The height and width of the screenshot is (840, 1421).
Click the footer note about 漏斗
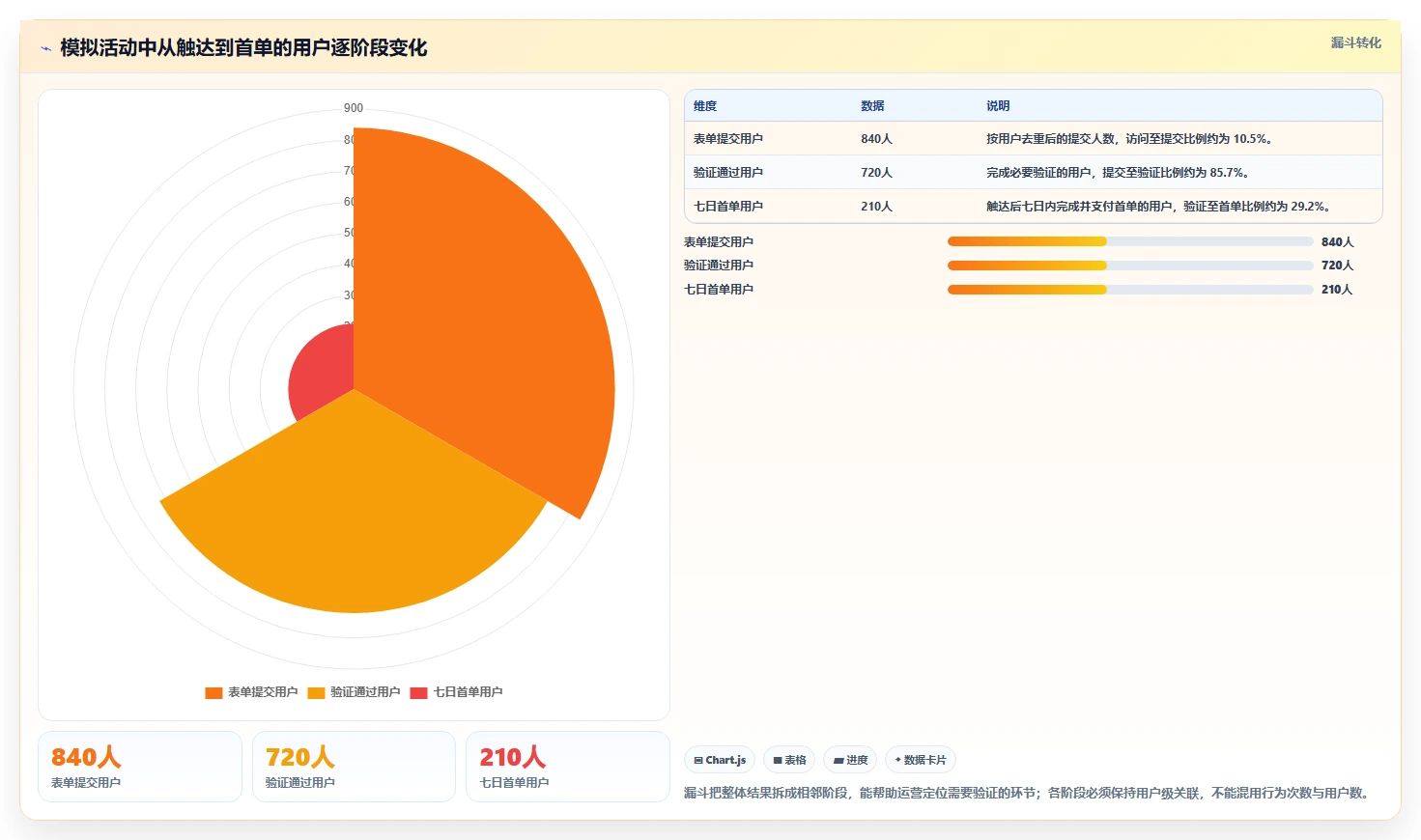[x=1029, y=793]
